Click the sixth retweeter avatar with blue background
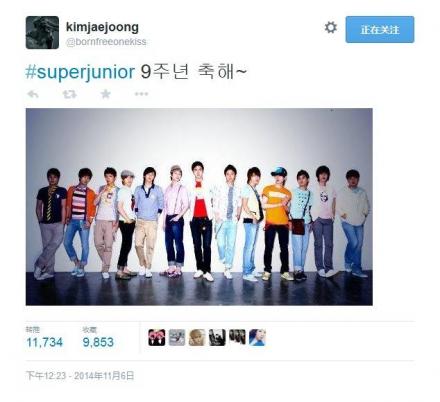Image resolution: width=440 pixels, height=402 pixels. click(x=257, y=337)
